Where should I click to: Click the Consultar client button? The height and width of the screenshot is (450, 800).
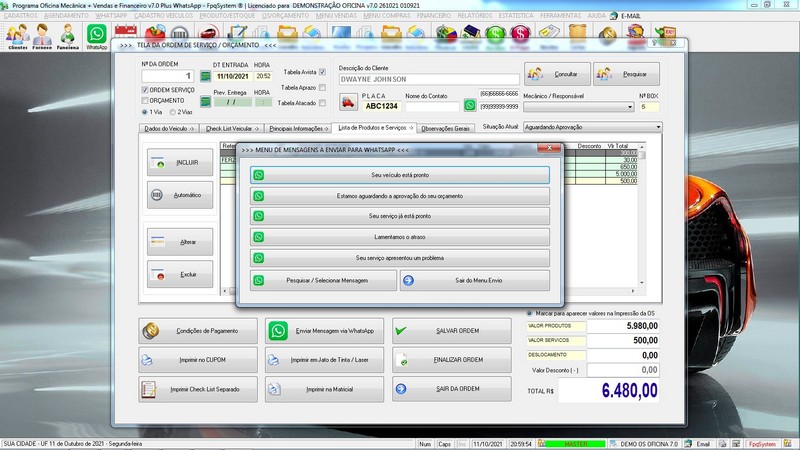557,74
